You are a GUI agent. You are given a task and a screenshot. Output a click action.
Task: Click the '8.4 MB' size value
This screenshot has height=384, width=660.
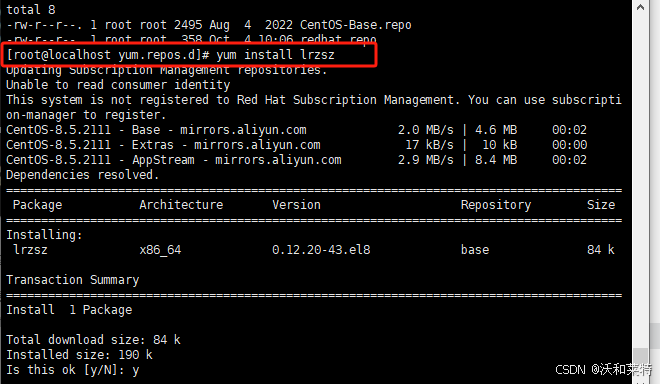point(496,160)
